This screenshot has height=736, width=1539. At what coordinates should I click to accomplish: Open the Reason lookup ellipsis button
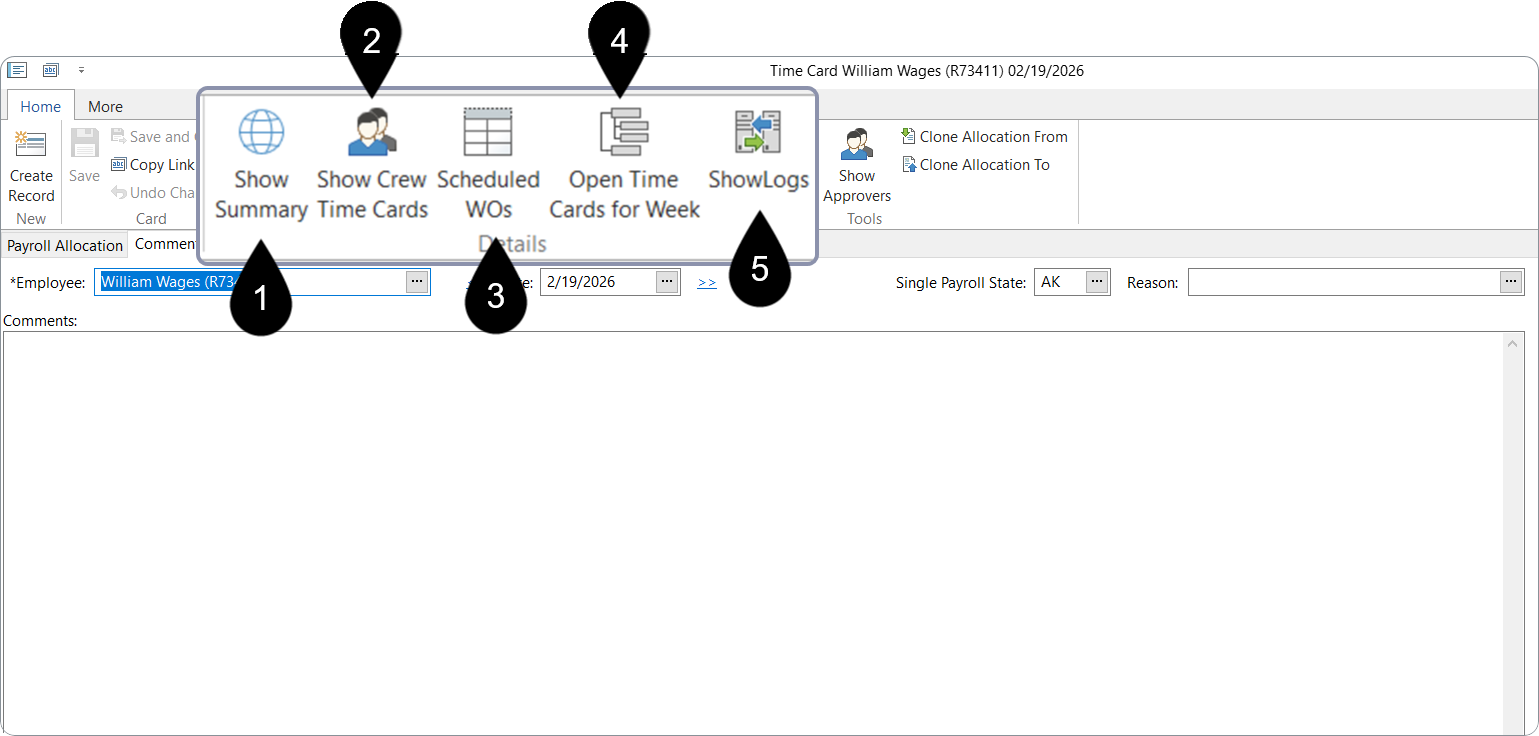tap(1511, 282)
